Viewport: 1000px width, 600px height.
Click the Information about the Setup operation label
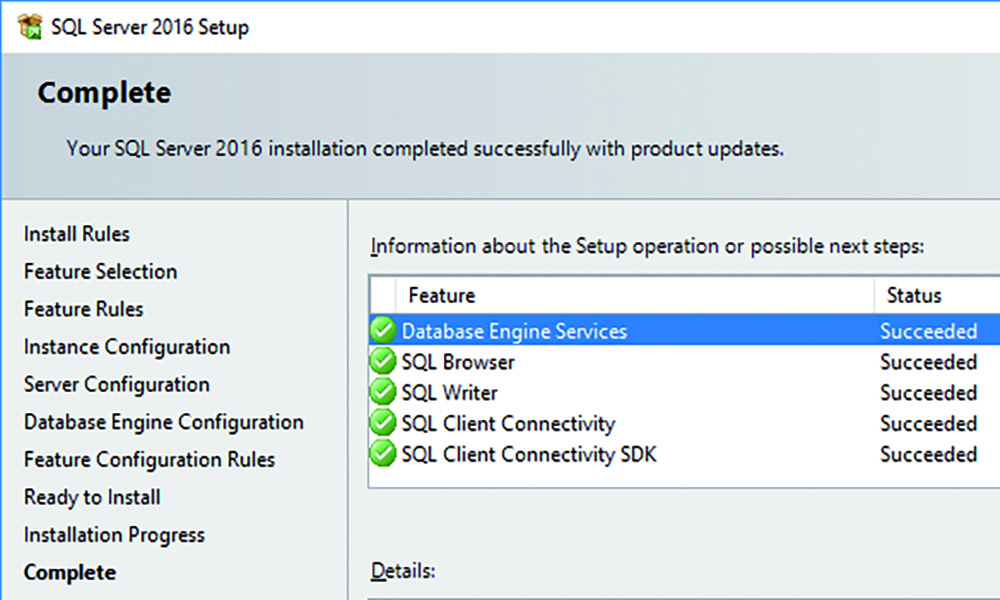tap(647, 247)
